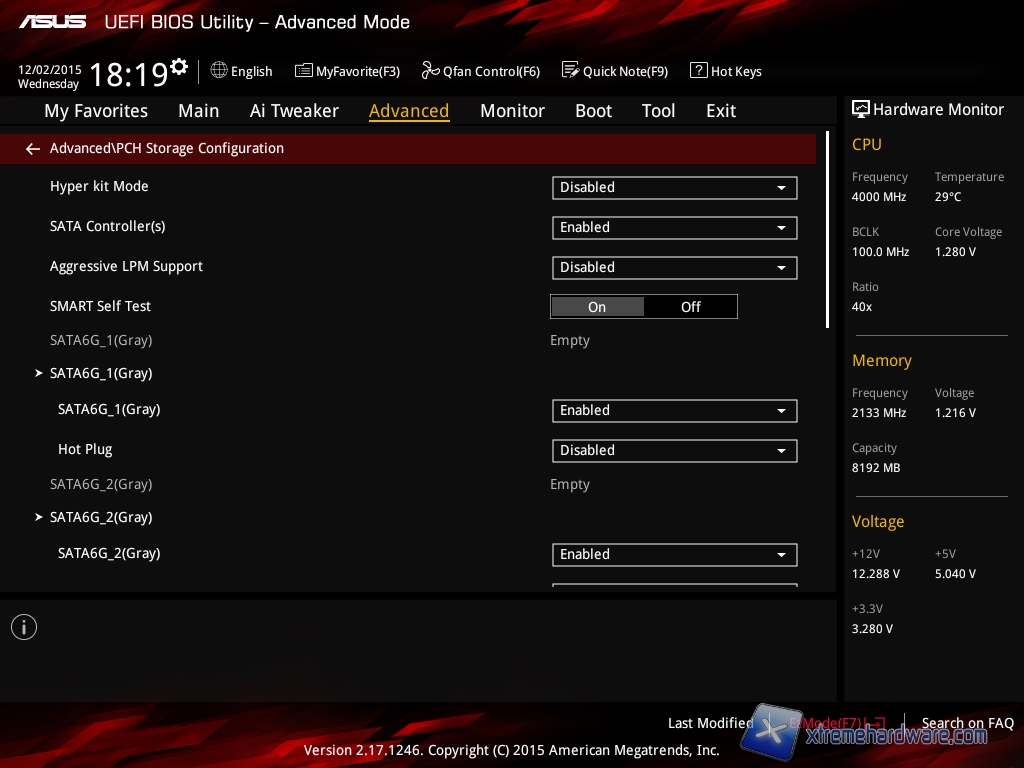The height and width of the screenshot is (768, 1024).
Task: Open the Hyper kit Mode dropdown
Action: click(674, 187)
